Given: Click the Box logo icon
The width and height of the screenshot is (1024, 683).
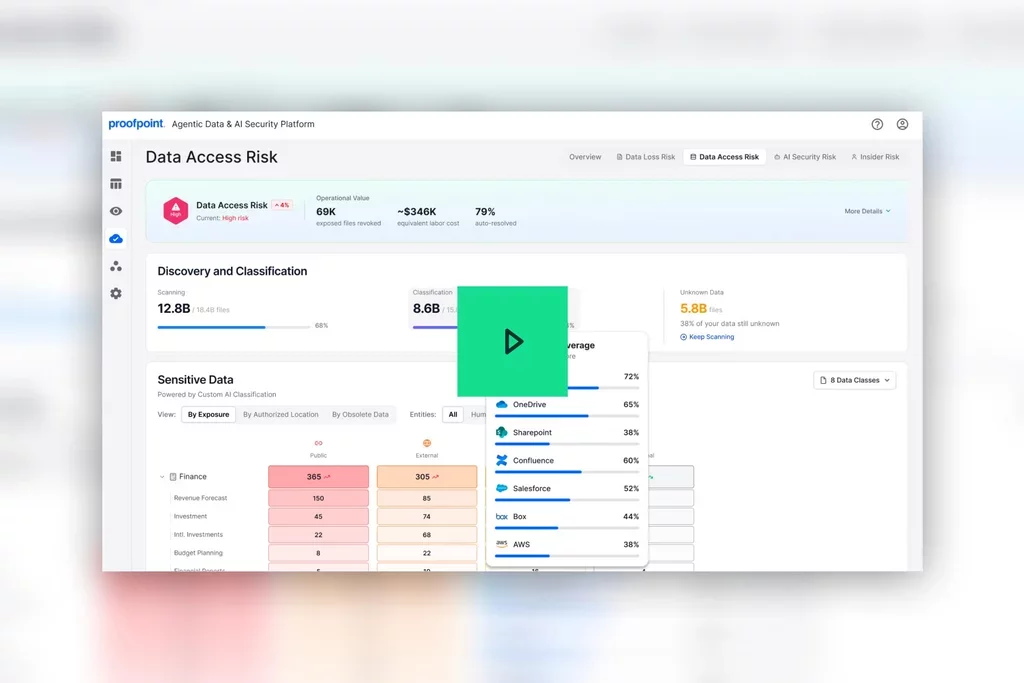Looking at the screenshot, I should [x=502, y=516].
